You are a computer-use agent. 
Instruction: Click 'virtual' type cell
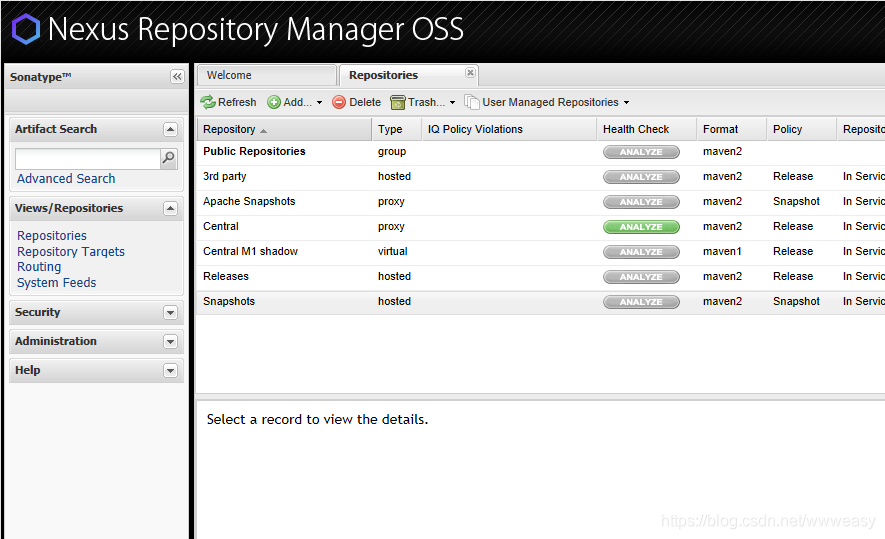pos(393,251)
